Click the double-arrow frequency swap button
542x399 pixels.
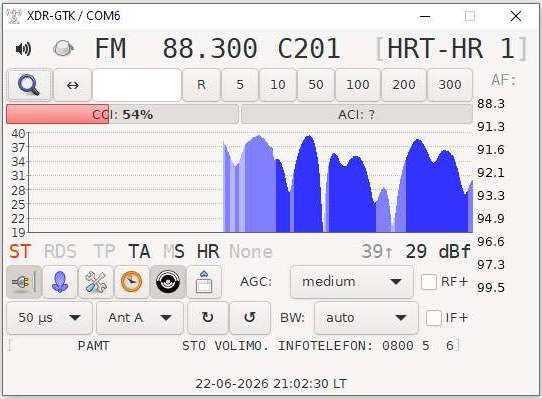coord(73,85)
